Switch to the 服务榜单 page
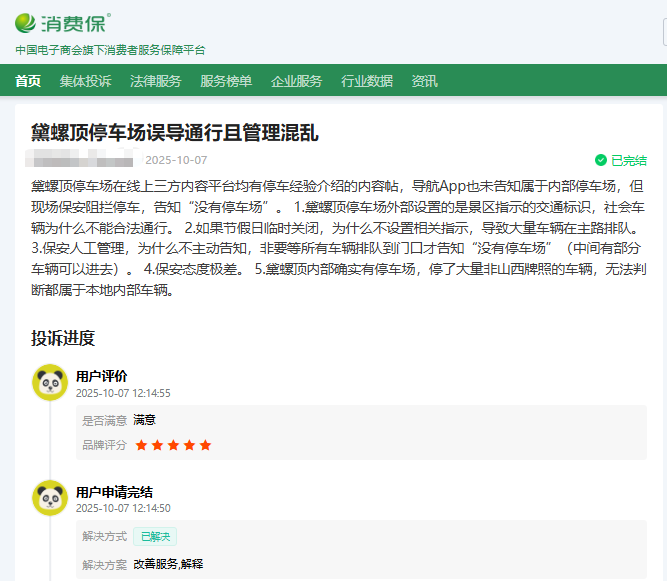Image resolution: width=667 pixels, height=581 pixels. coord(226,81)
